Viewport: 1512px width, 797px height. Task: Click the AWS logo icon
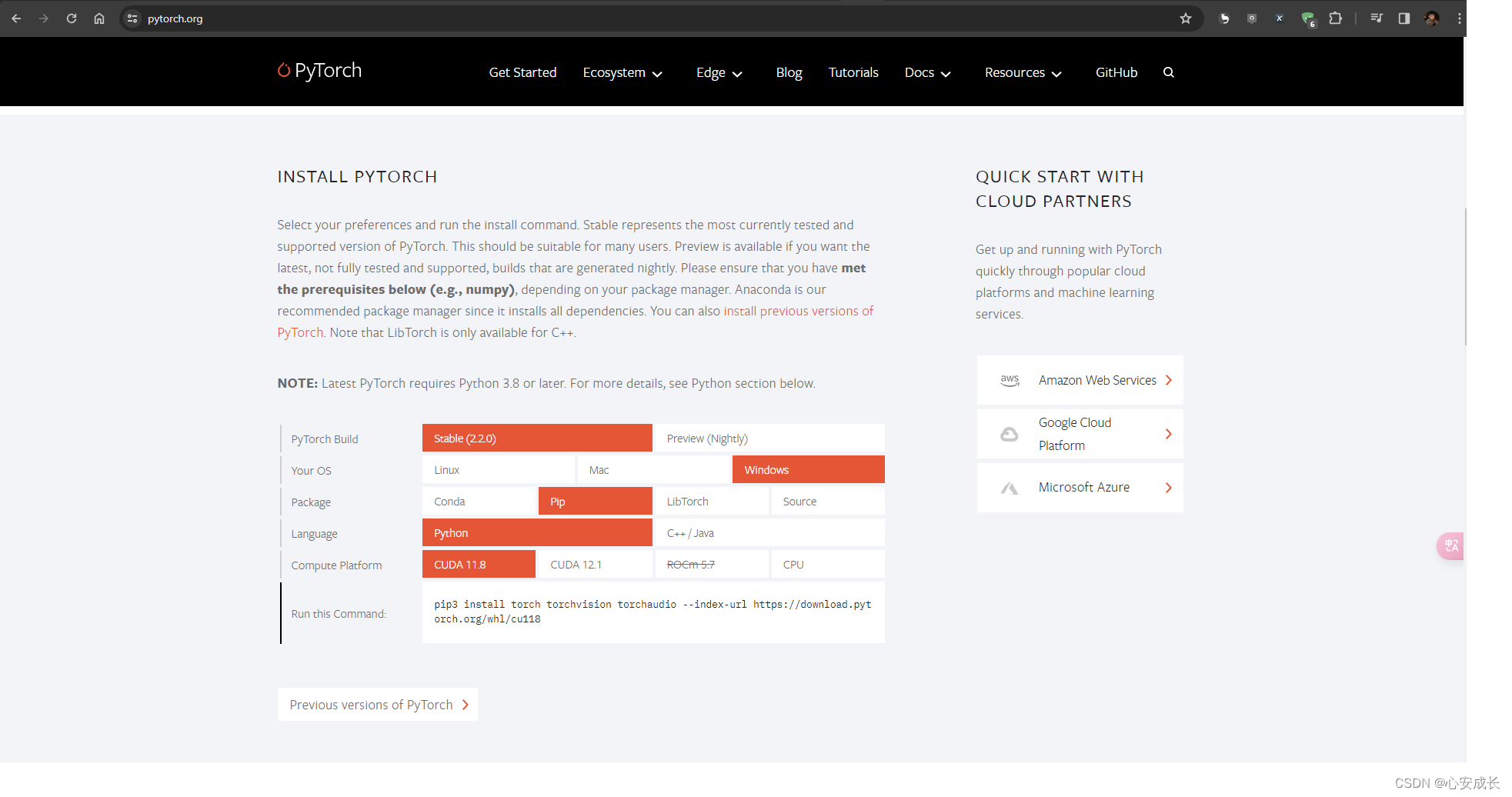click(x=1010, y=380)
